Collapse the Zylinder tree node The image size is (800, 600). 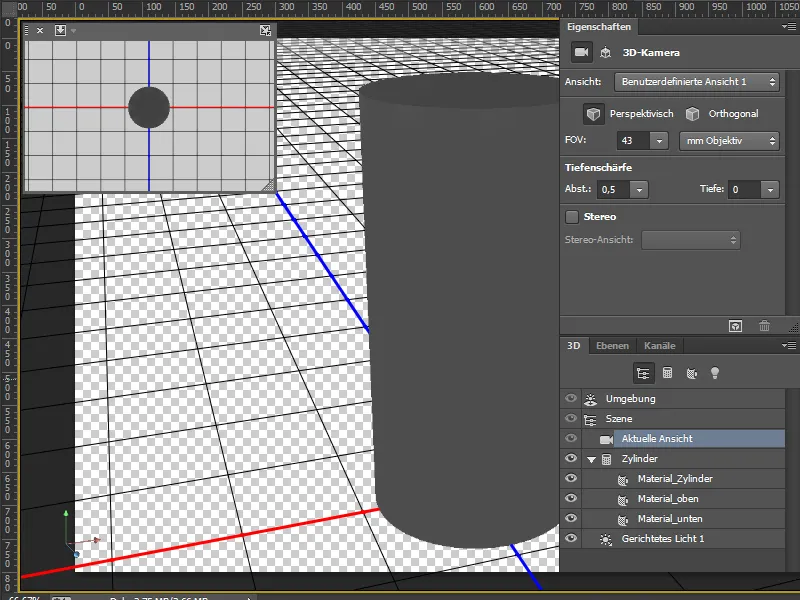(591, 459)
